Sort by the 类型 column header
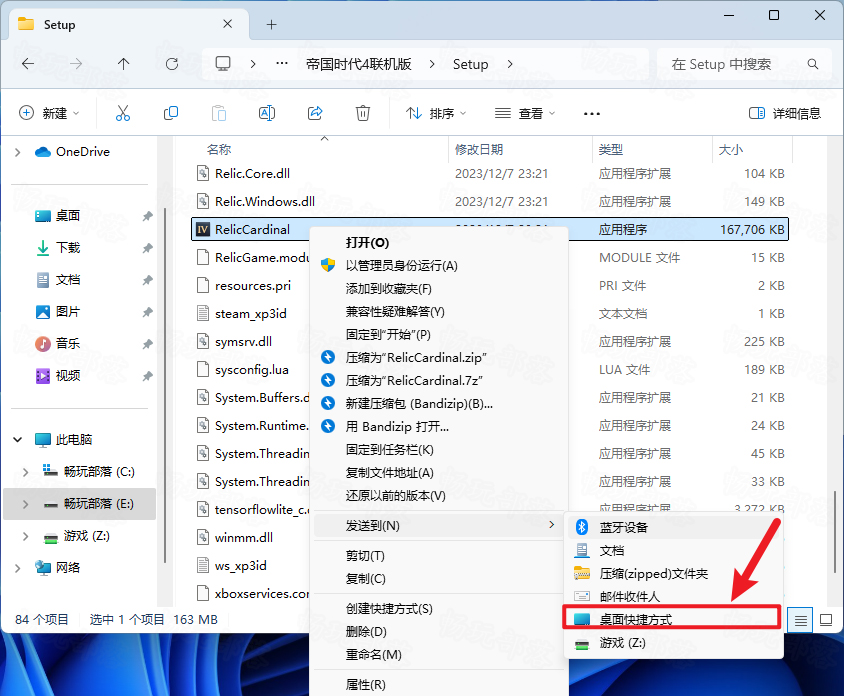This screenshot has height=696, width=844. 610,150
